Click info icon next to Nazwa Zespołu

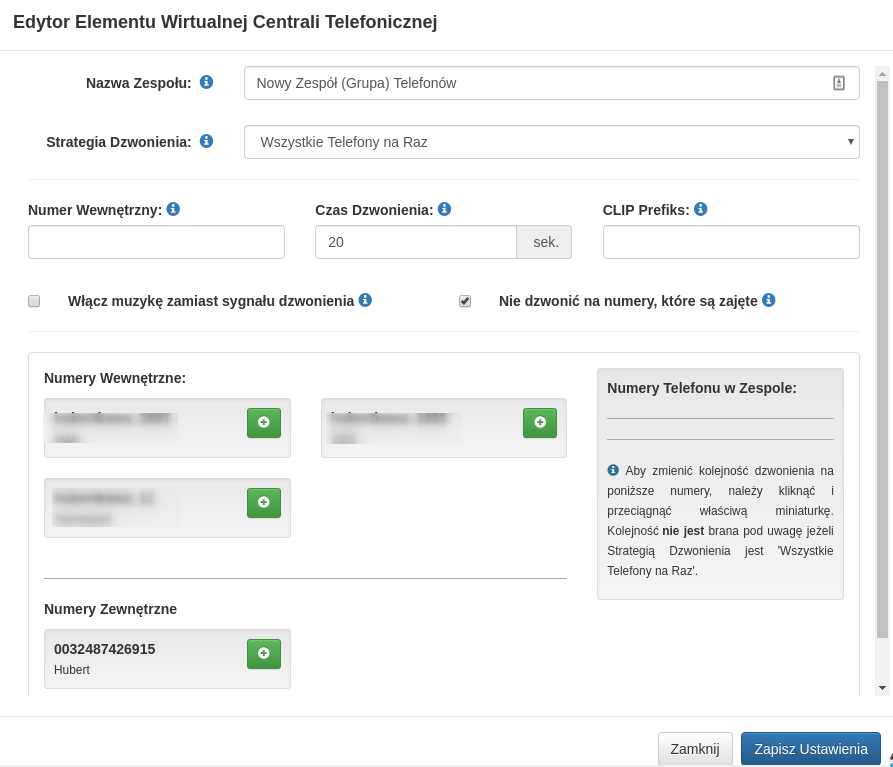point(206,82)
